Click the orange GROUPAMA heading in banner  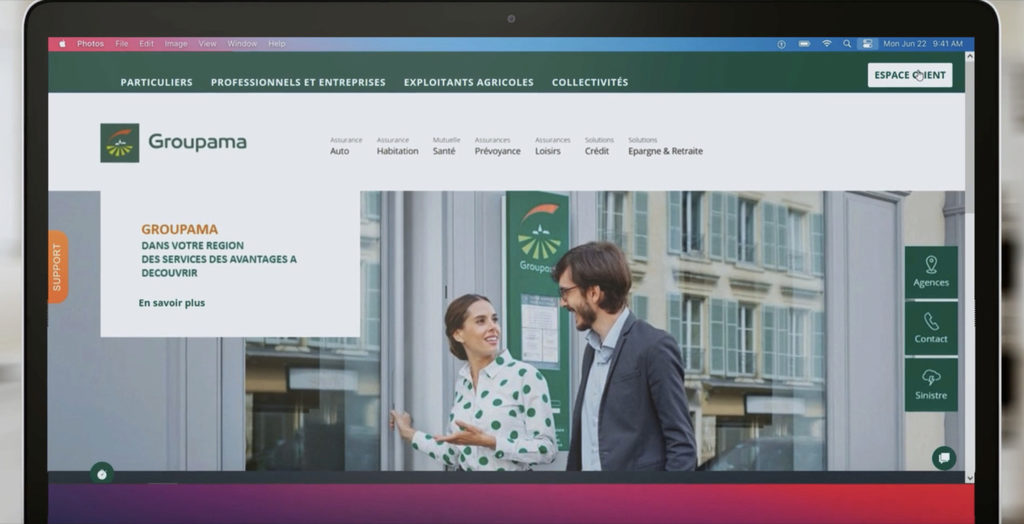180,229
